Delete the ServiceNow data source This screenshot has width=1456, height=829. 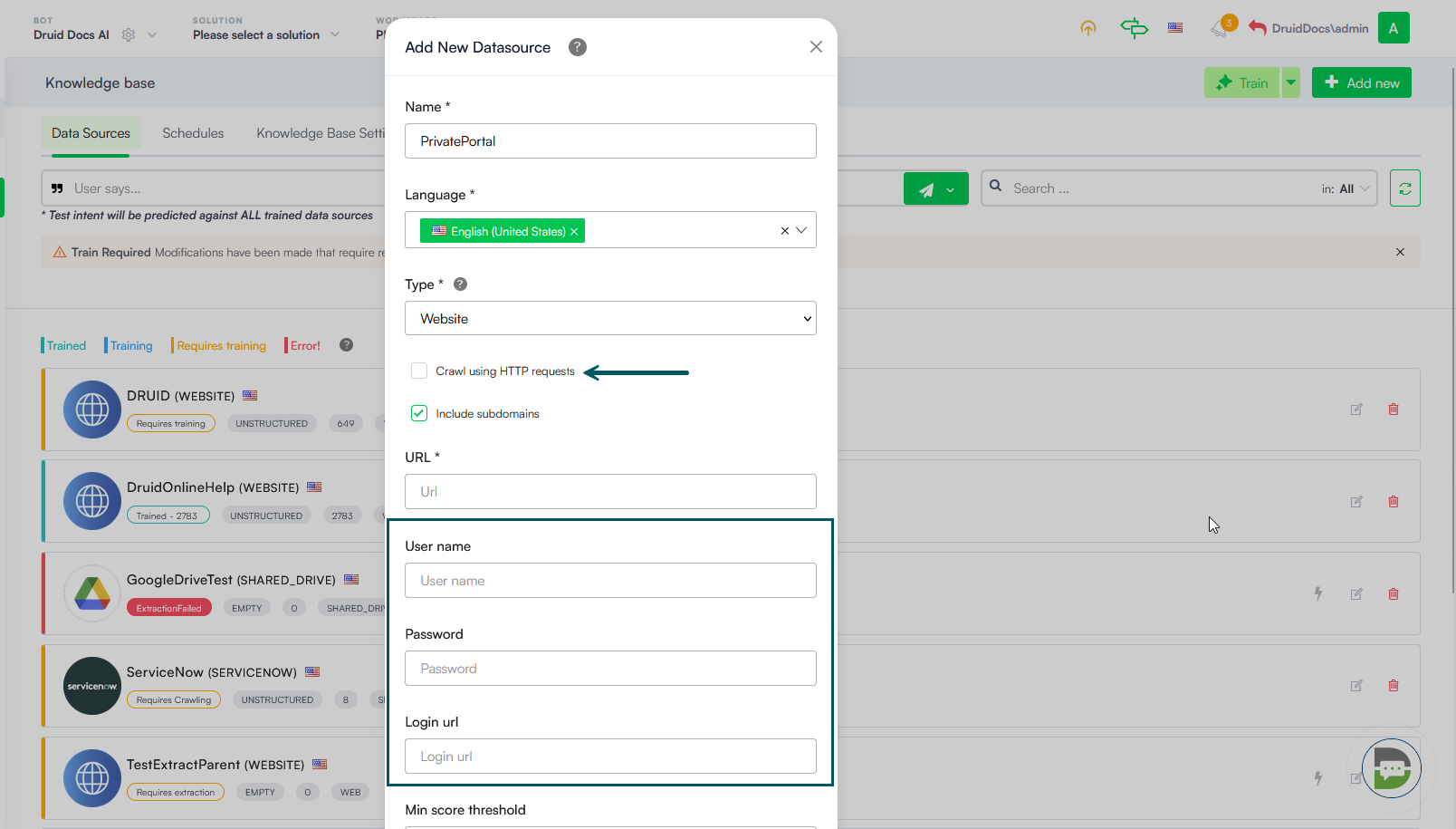point(1393,686)
